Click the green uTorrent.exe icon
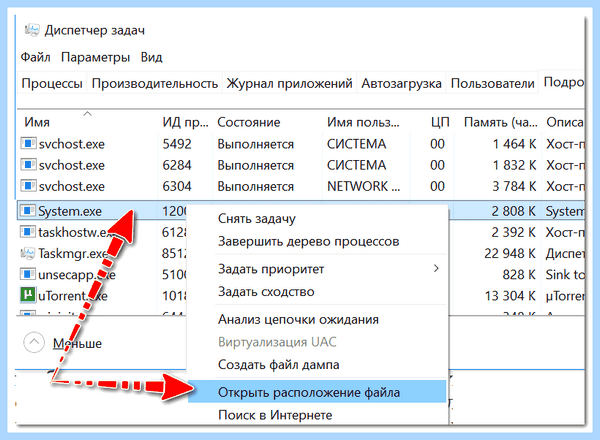 point(28,295)
